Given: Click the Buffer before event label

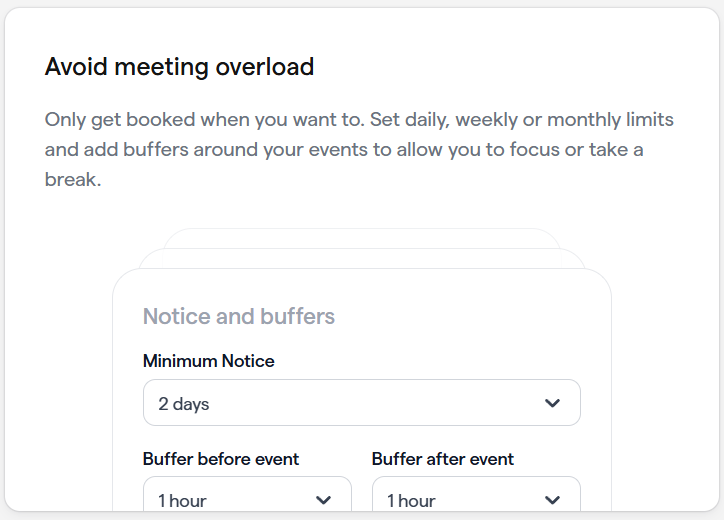Looking at the screenshot, I should coord(221,459).
